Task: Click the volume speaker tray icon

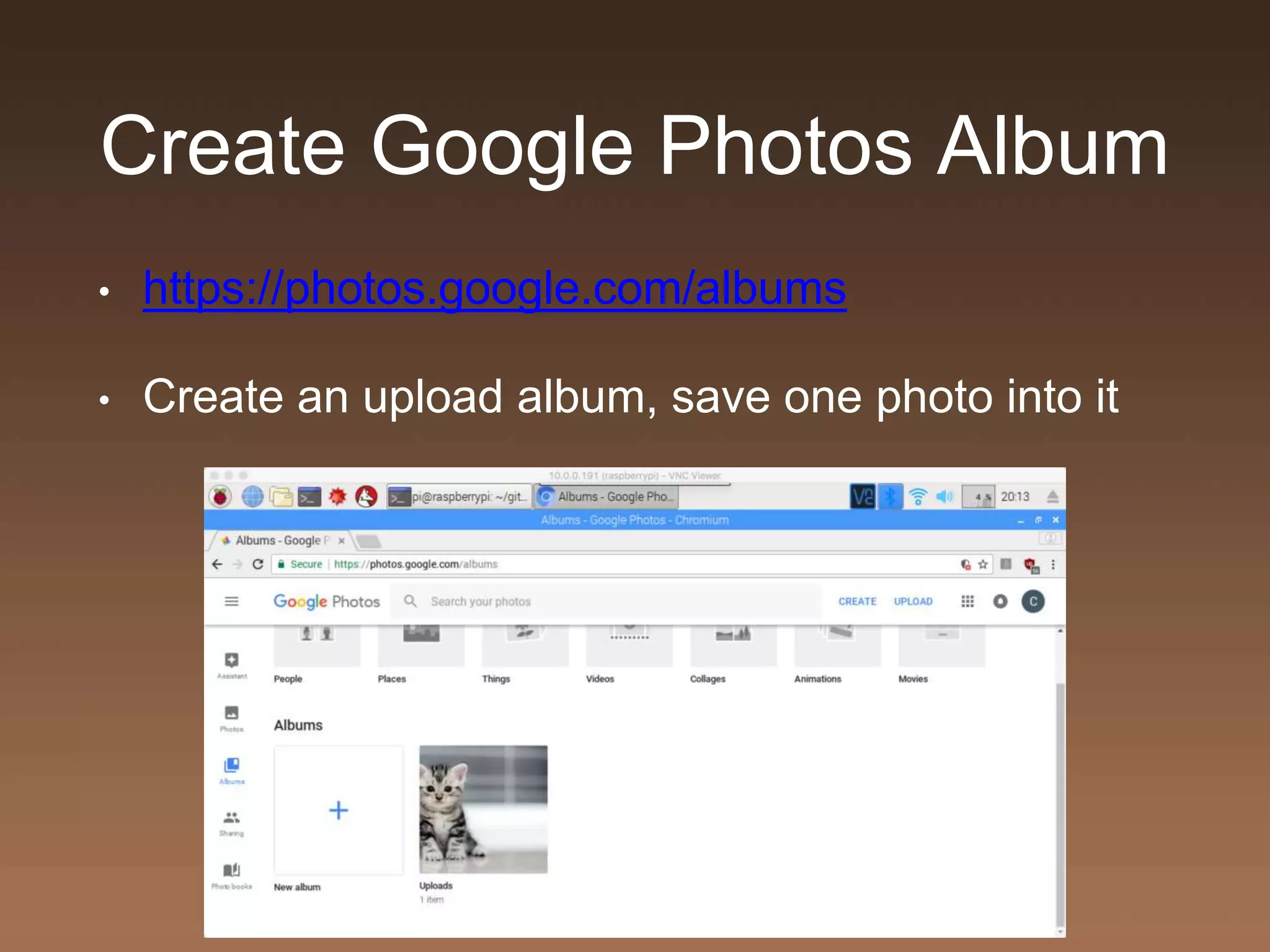Action: click(944, 496)
